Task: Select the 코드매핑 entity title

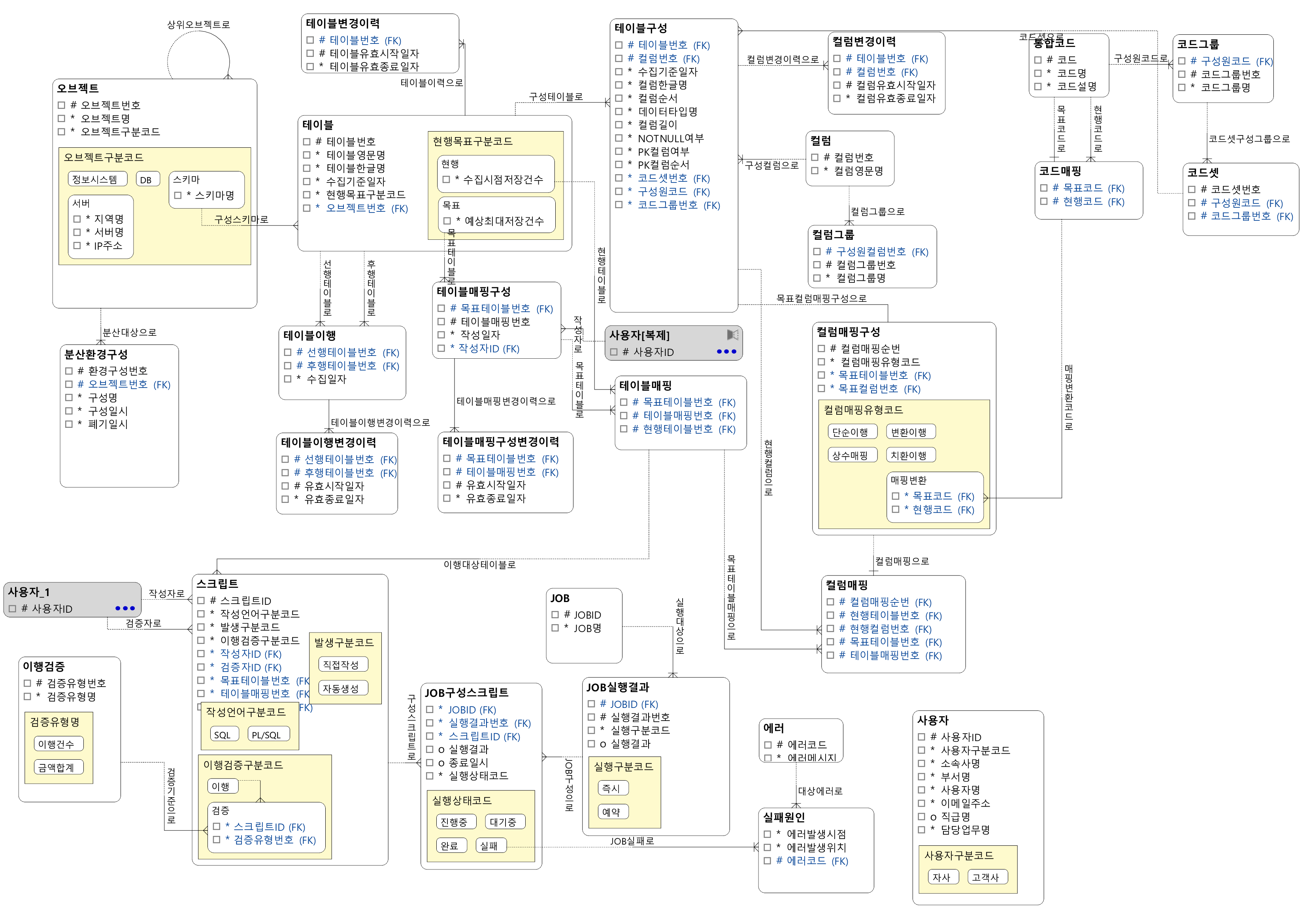Action: coord(1059,171)
